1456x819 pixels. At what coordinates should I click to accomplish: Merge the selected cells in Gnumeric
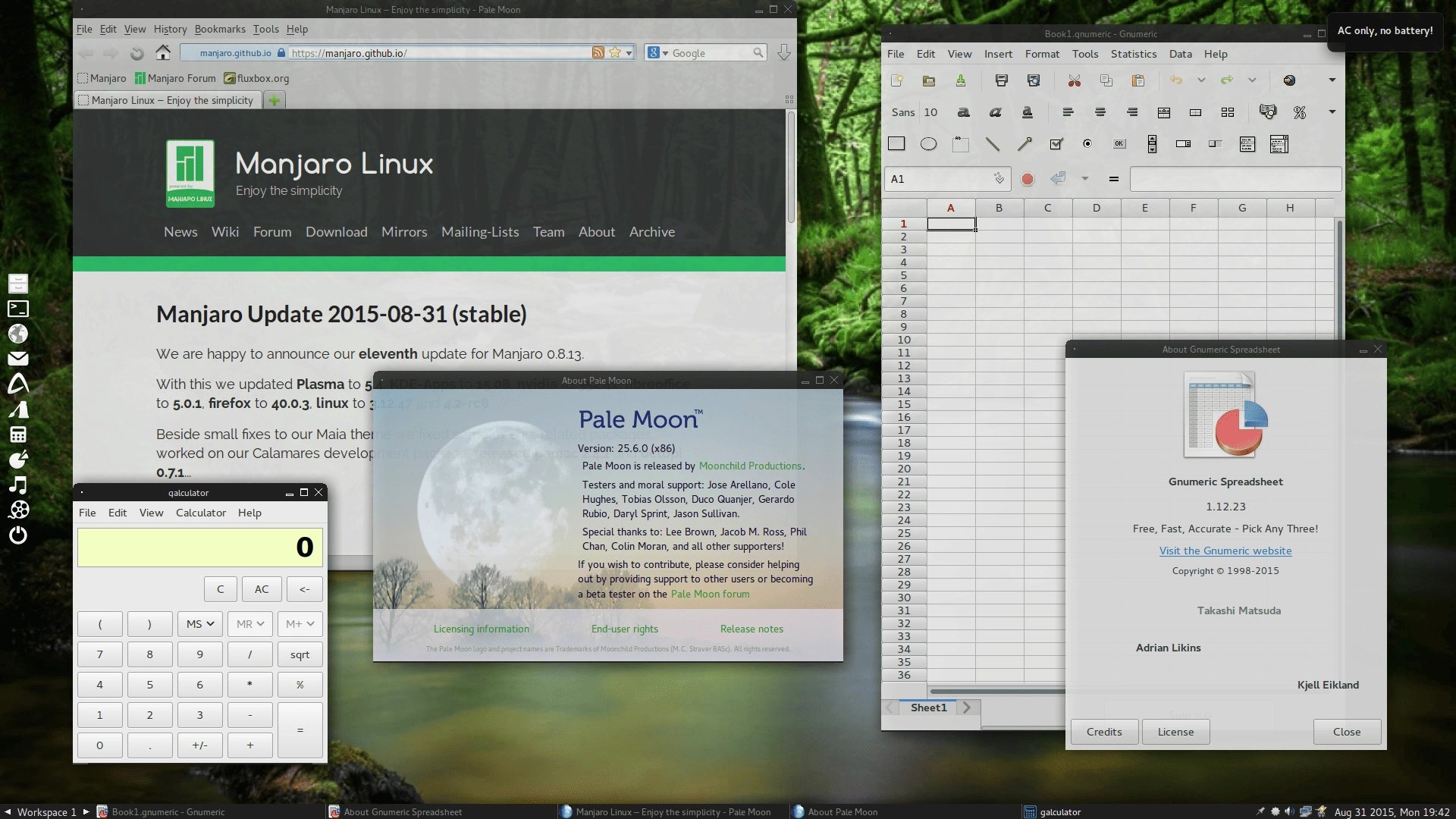pos(1196,112)
